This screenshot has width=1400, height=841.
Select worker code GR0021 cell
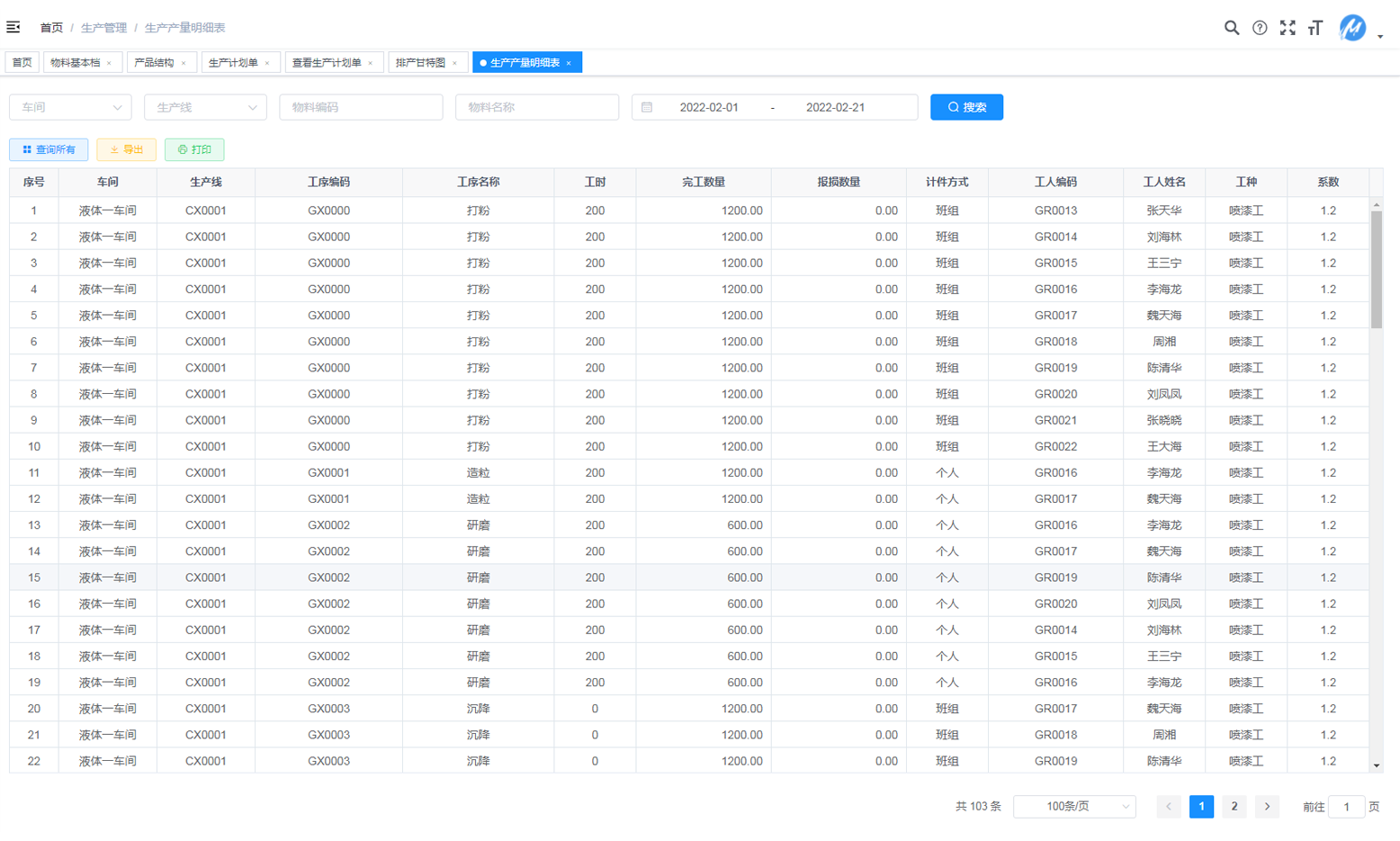coord(1055,420)
